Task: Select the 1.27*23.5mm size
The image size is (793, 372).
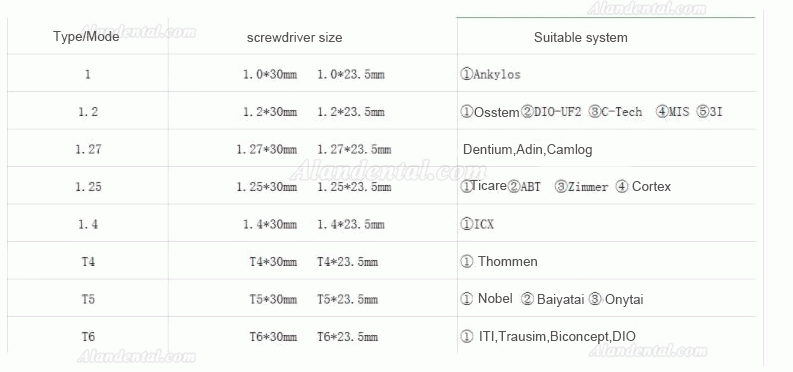Action: point(354,150)
